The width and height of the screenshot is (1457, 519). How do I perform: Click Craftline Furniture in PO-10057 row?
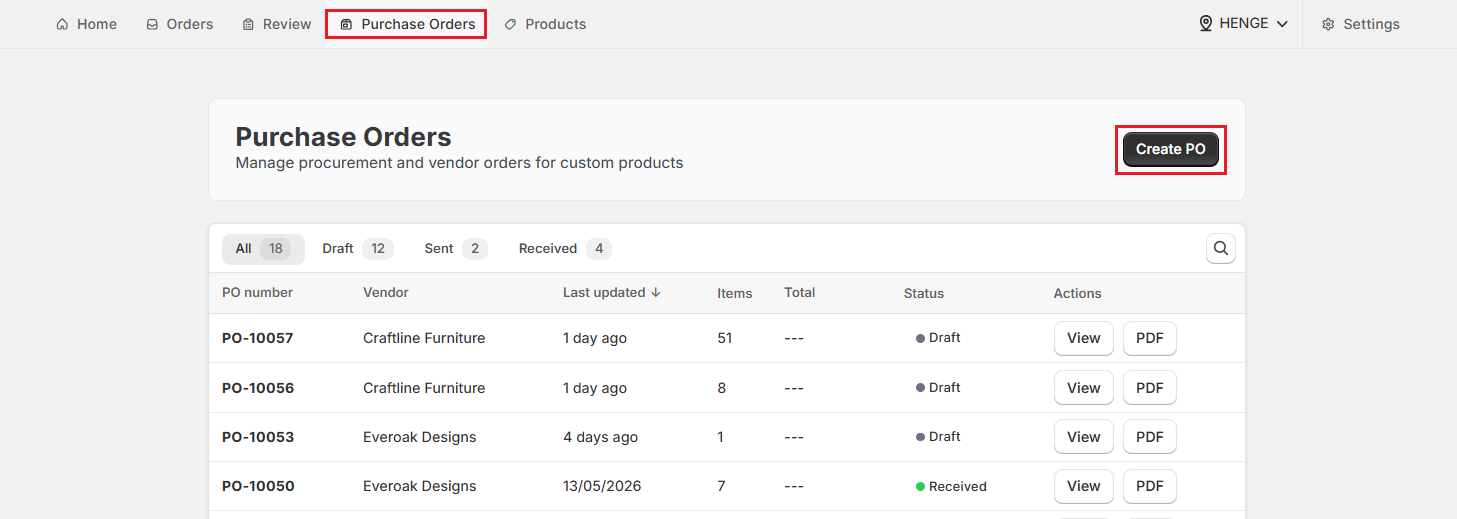pyautogui.click(x=424, y=338)
